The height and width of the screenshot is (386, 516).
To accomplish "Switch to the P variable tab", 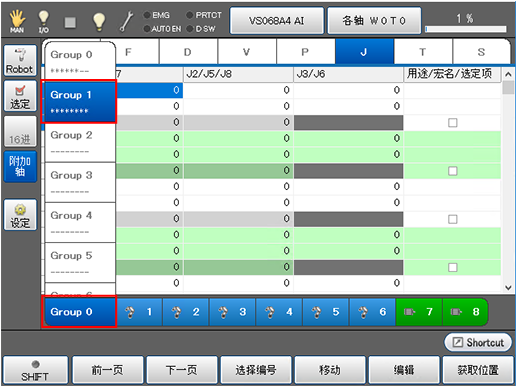I will pyautogui.click(x=306, y=52).
